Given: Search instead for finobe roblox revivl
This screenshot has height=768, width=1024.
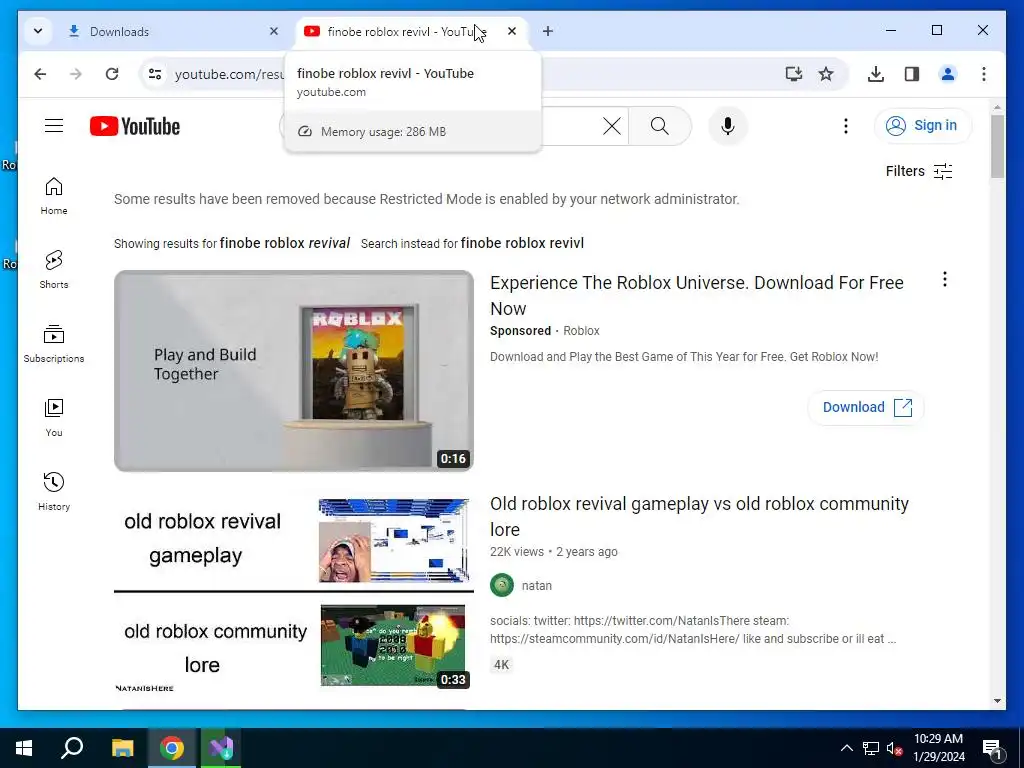Looking at the screenshot, I should click(522, 244).
